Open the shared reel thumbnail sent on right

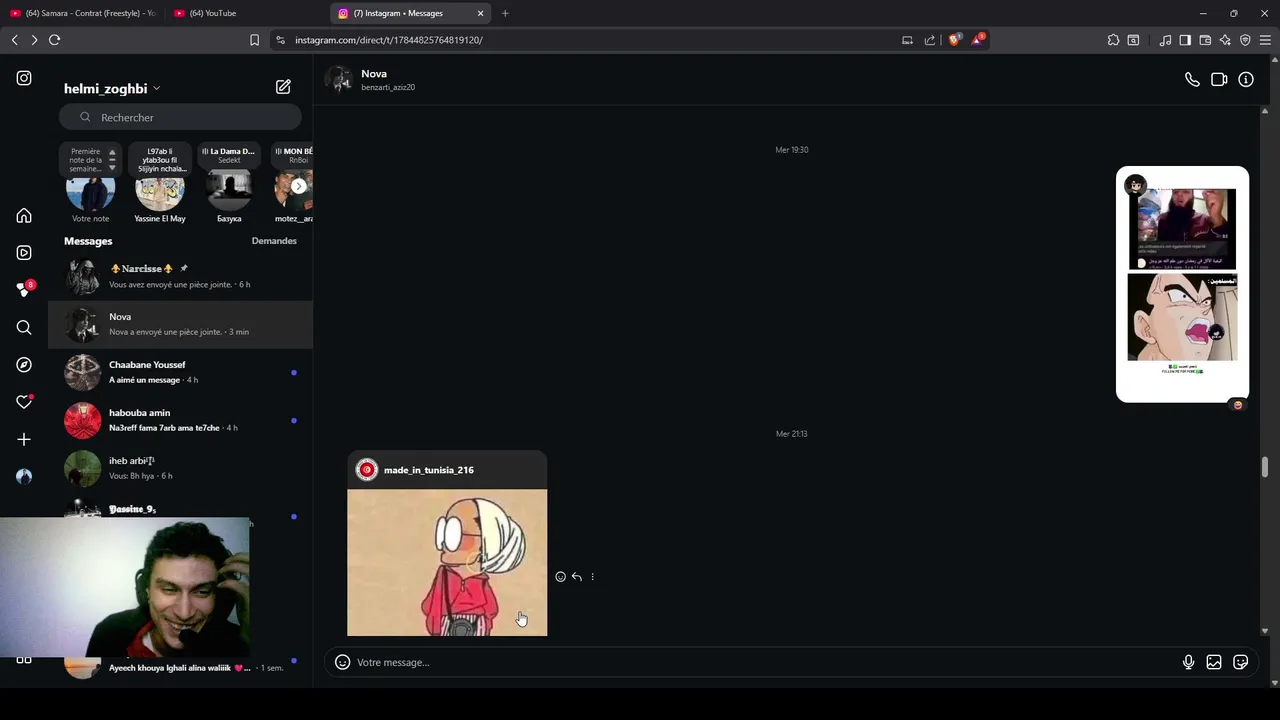point(1182,284)
